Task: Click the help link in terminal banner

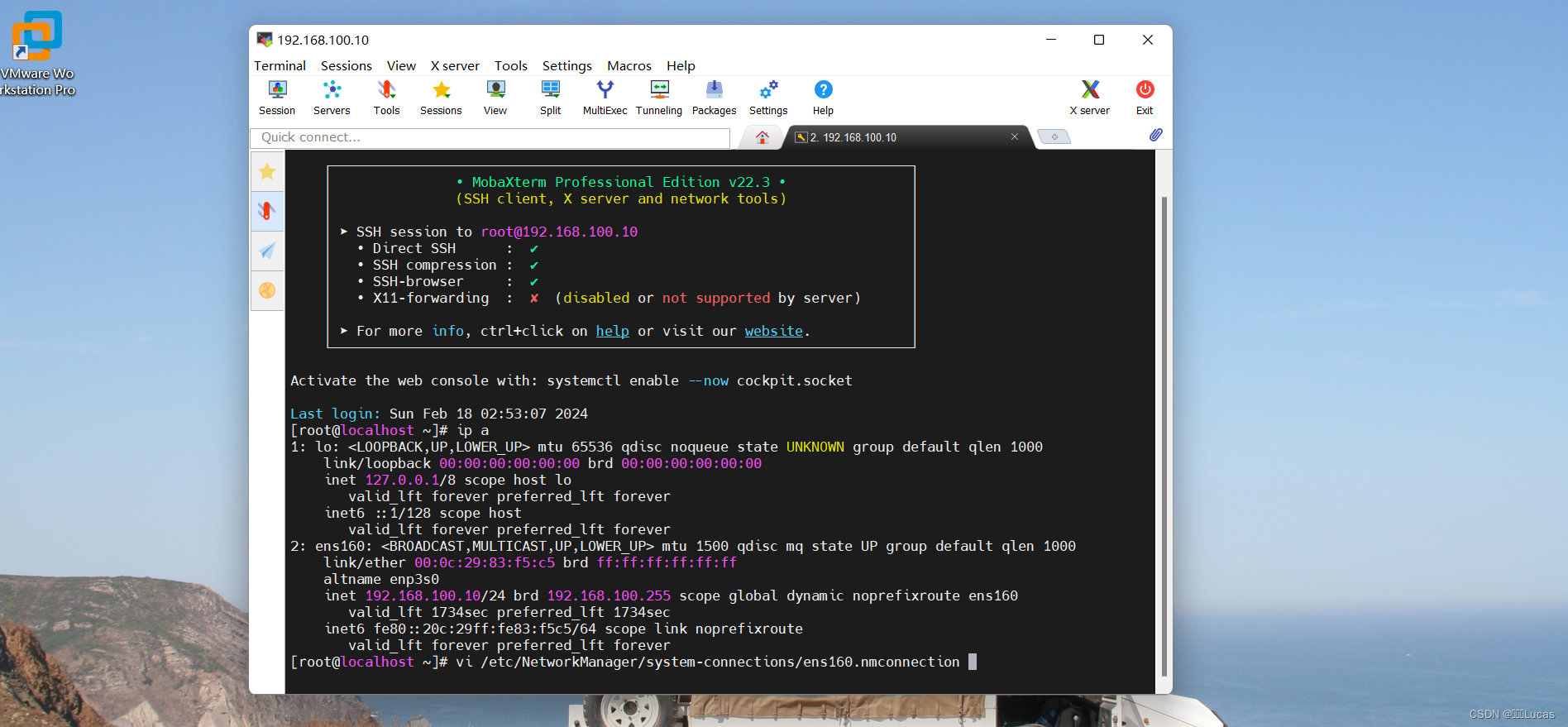Action: (x=613, y=331)
